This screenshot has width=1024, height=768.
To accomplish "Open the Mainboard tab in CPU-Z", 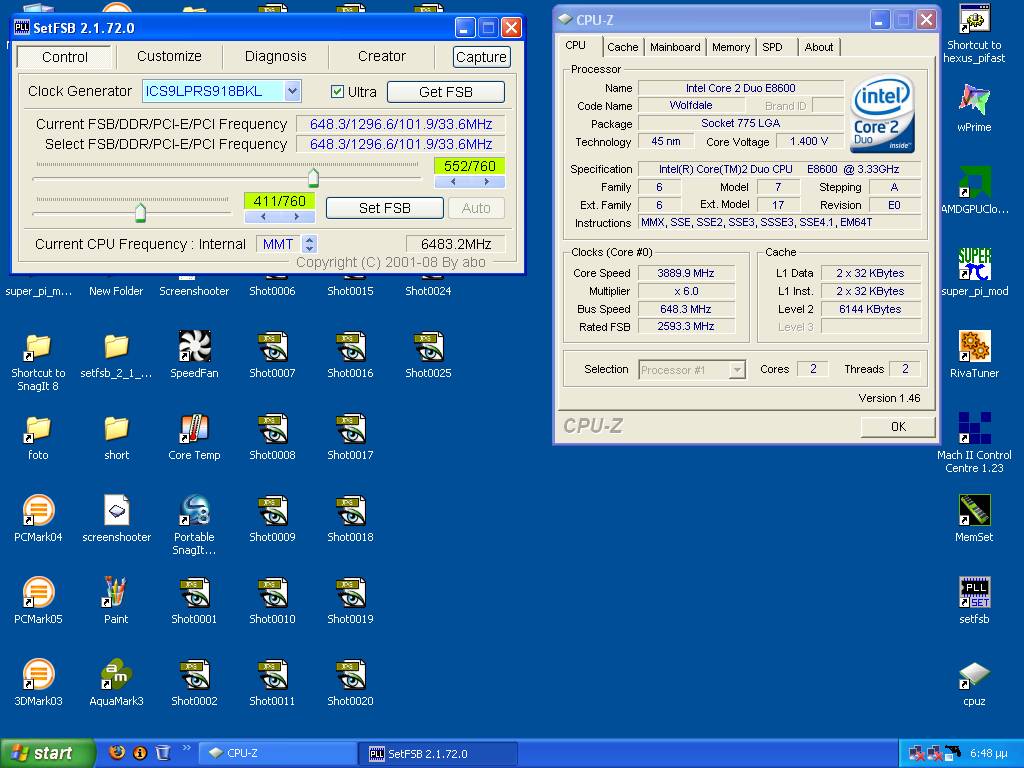I will (x=675, y=47).
